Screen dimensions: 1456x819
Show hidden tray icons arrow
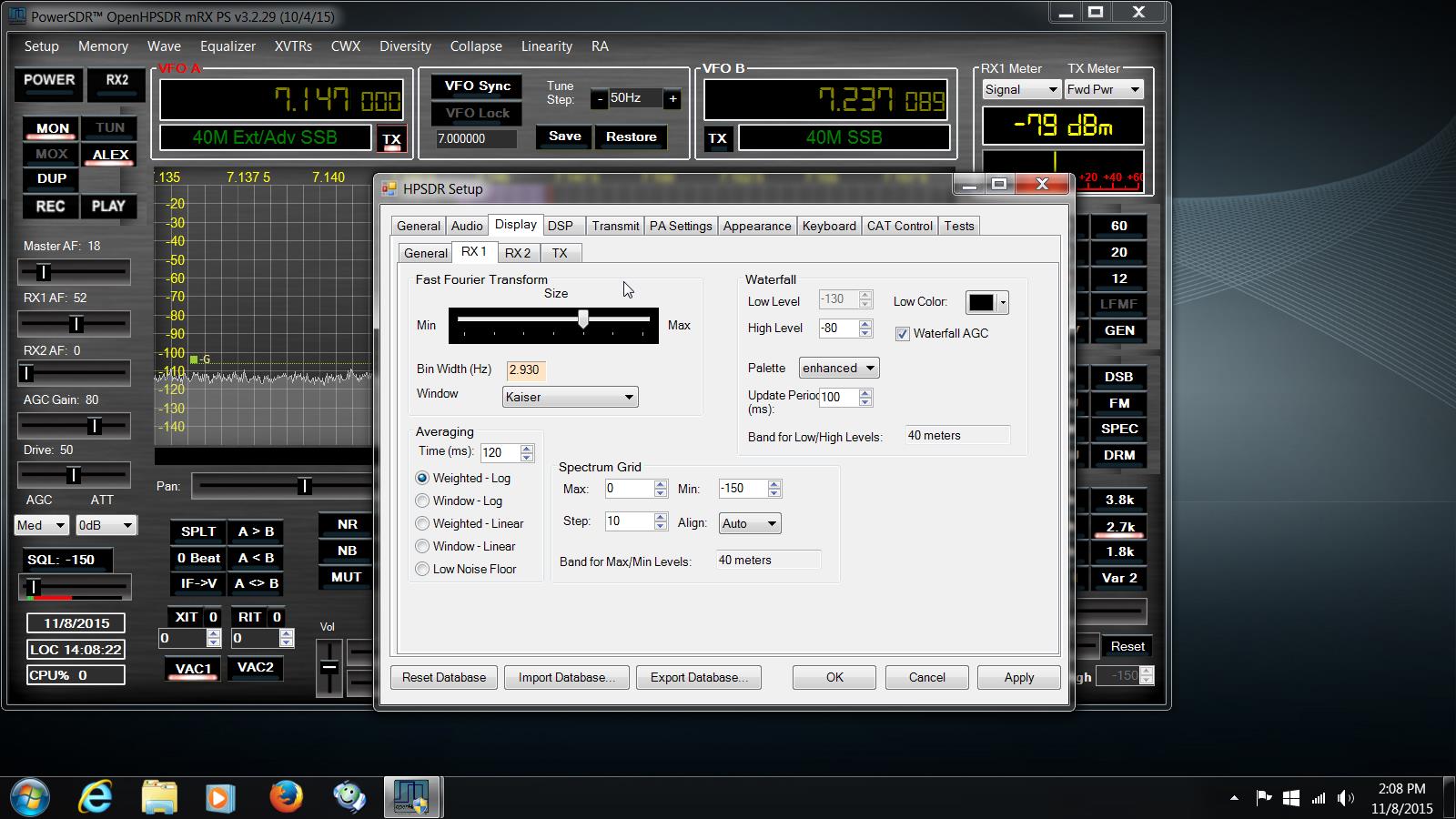click(1234, 798)
